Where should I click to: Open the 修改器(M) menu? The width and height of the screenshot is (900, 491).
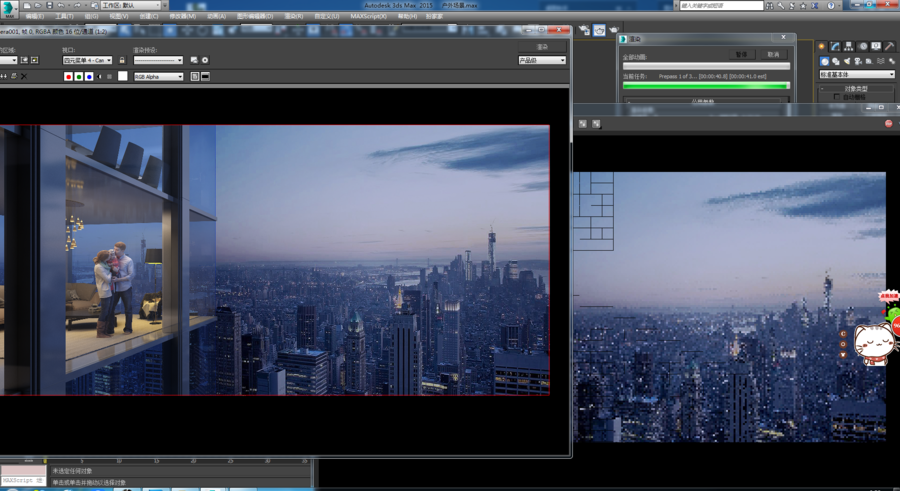[183, 16]
